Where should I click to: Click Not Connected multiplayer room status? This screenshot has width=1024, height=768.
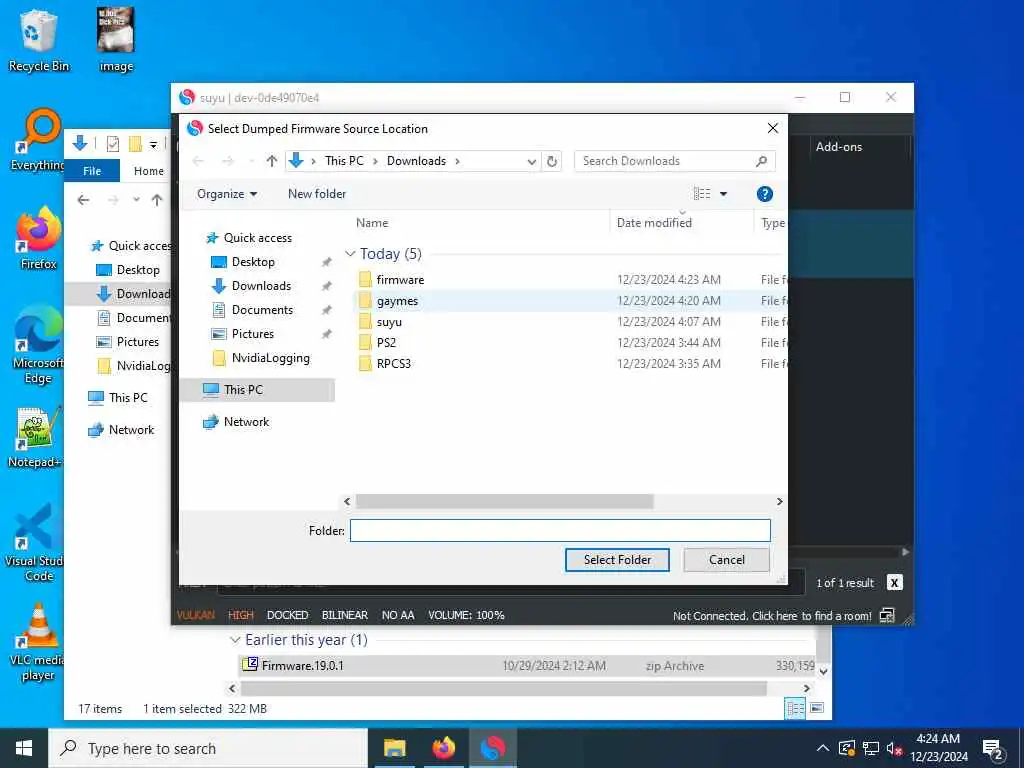(772, 616)
